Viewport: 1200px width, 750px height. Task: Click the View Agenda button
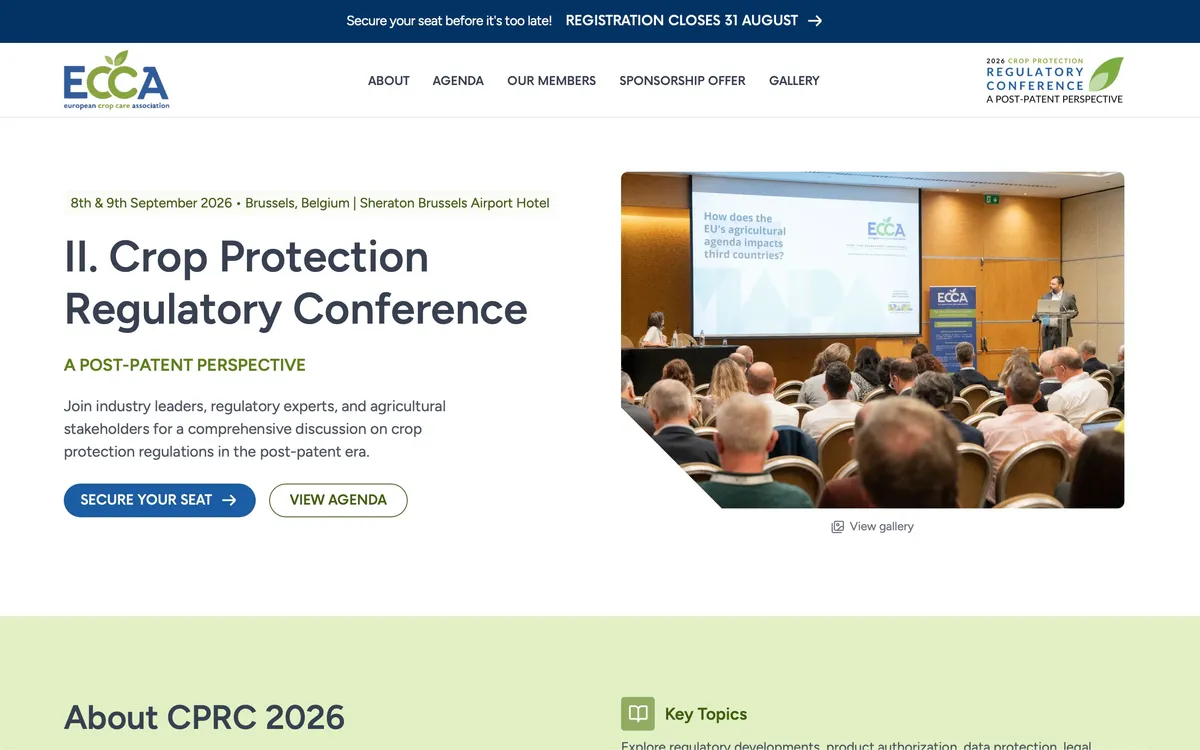pos(338,500)
